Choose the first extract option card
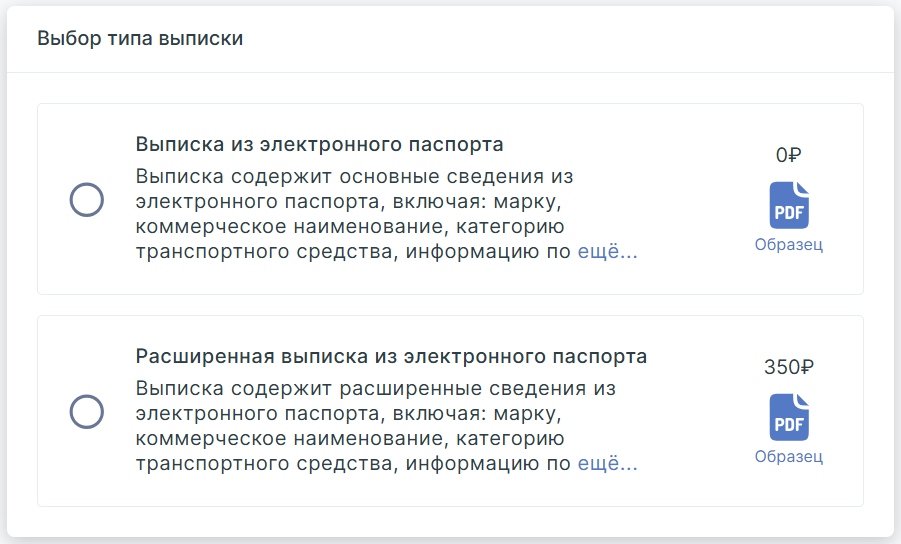Image resolution: width=901 pixels, height=544 pixels. (450, 199)
